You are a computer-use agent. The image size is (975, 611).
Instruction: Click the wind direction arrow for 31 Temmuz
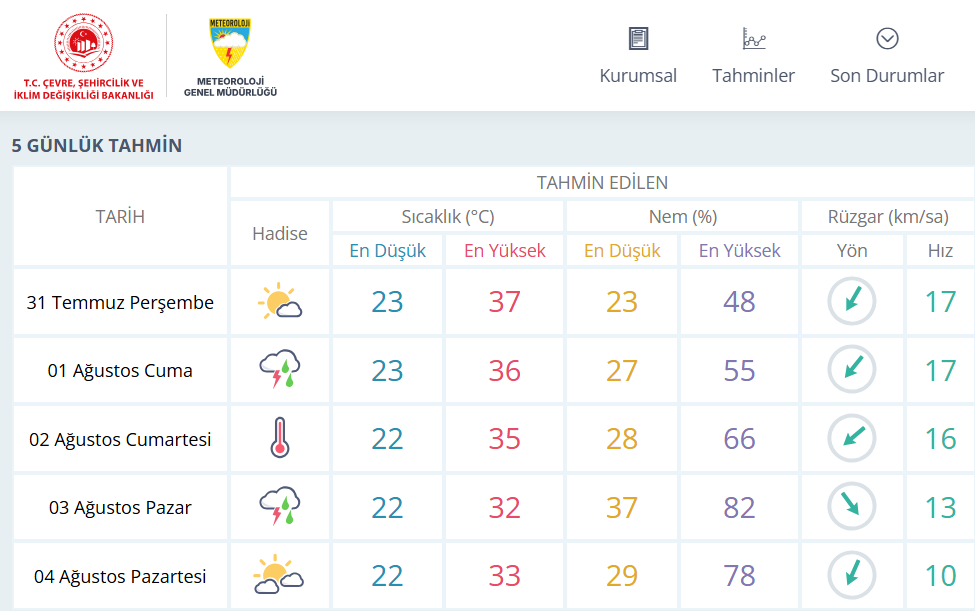click(x=852, y=301)
